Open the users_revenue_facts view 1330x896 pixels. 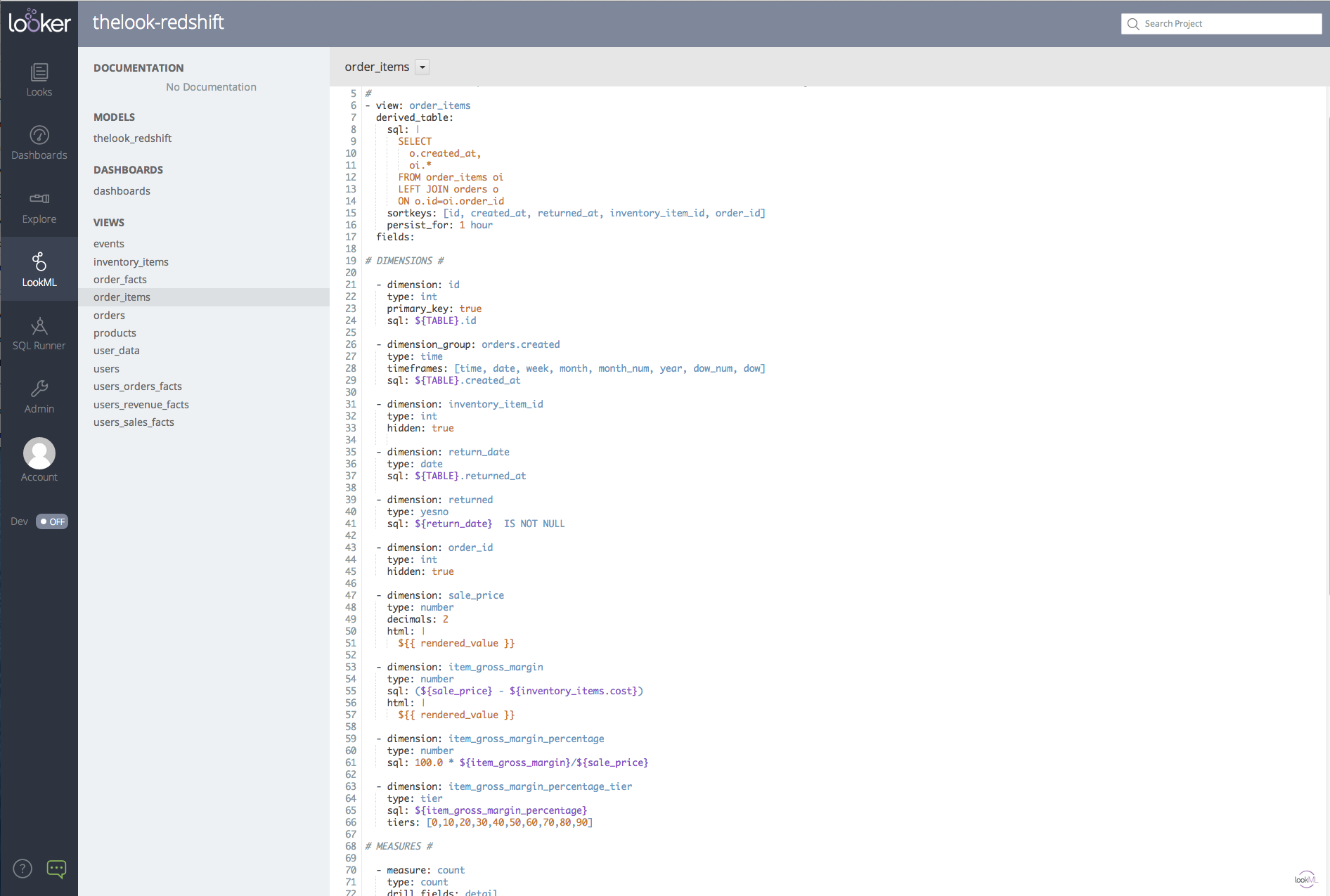pos(141,404)
